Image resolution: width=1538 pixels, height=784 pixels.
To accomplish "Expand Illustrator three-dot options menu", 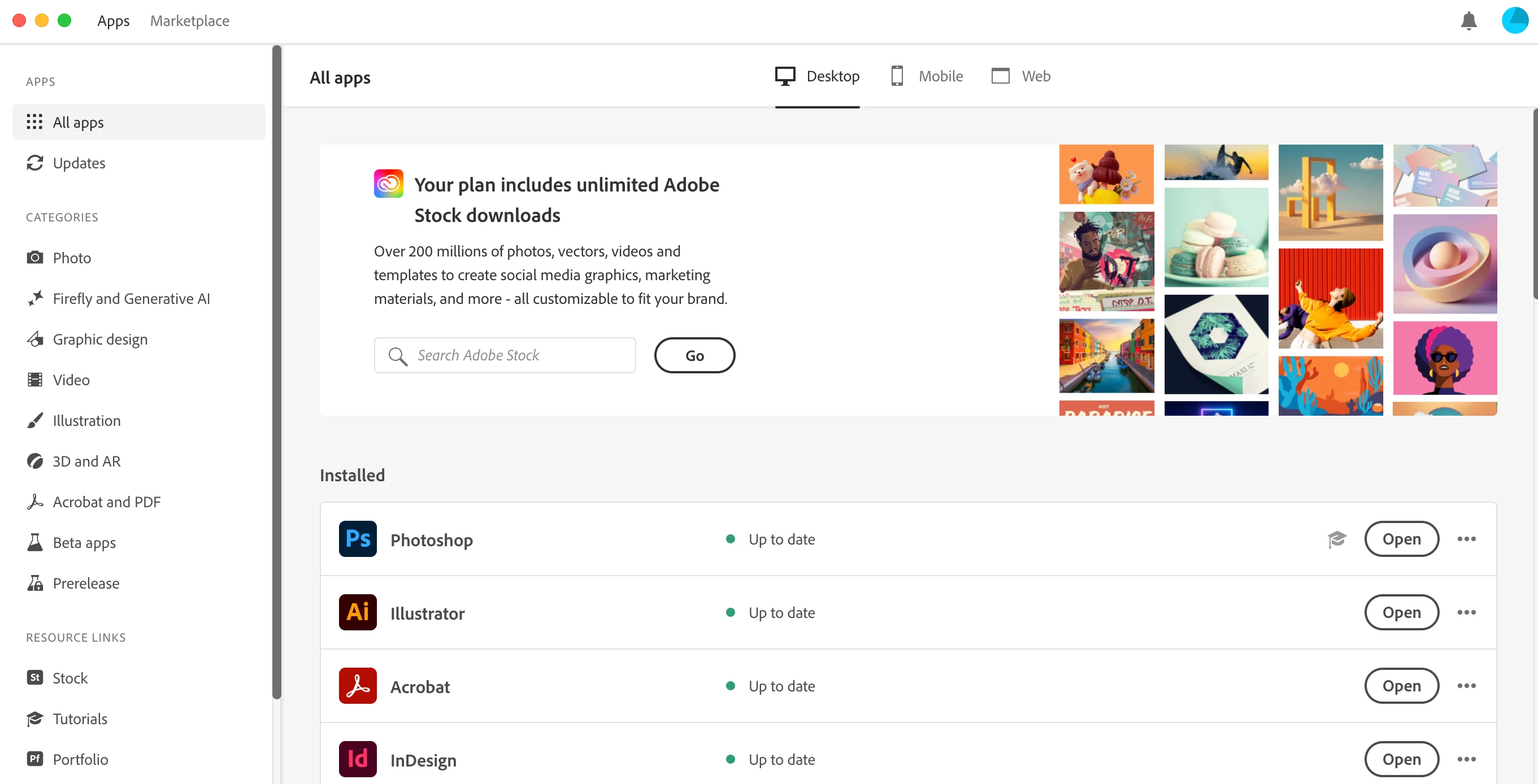I will click(x=1466, y=612).
